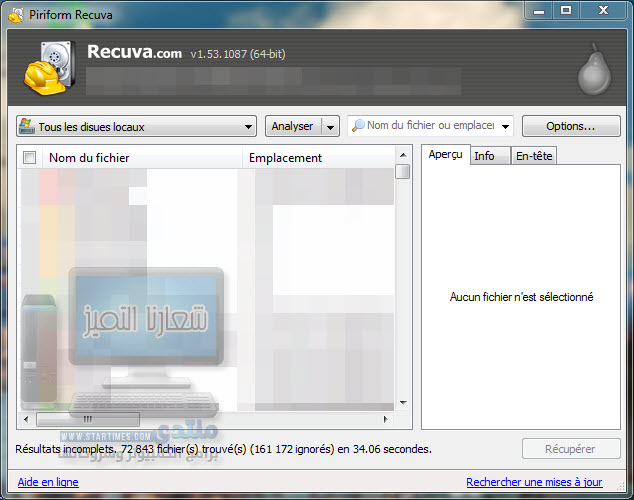Switch to the En-tête tab
The height and width of the screenshot is (500, 634).
tap(534, 156)
